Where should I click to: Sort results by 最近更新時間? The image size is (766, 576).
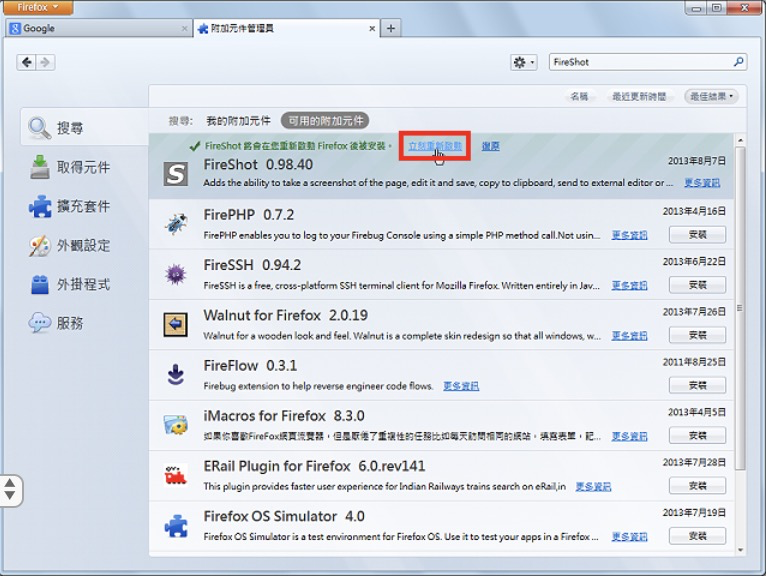(639, 96)
